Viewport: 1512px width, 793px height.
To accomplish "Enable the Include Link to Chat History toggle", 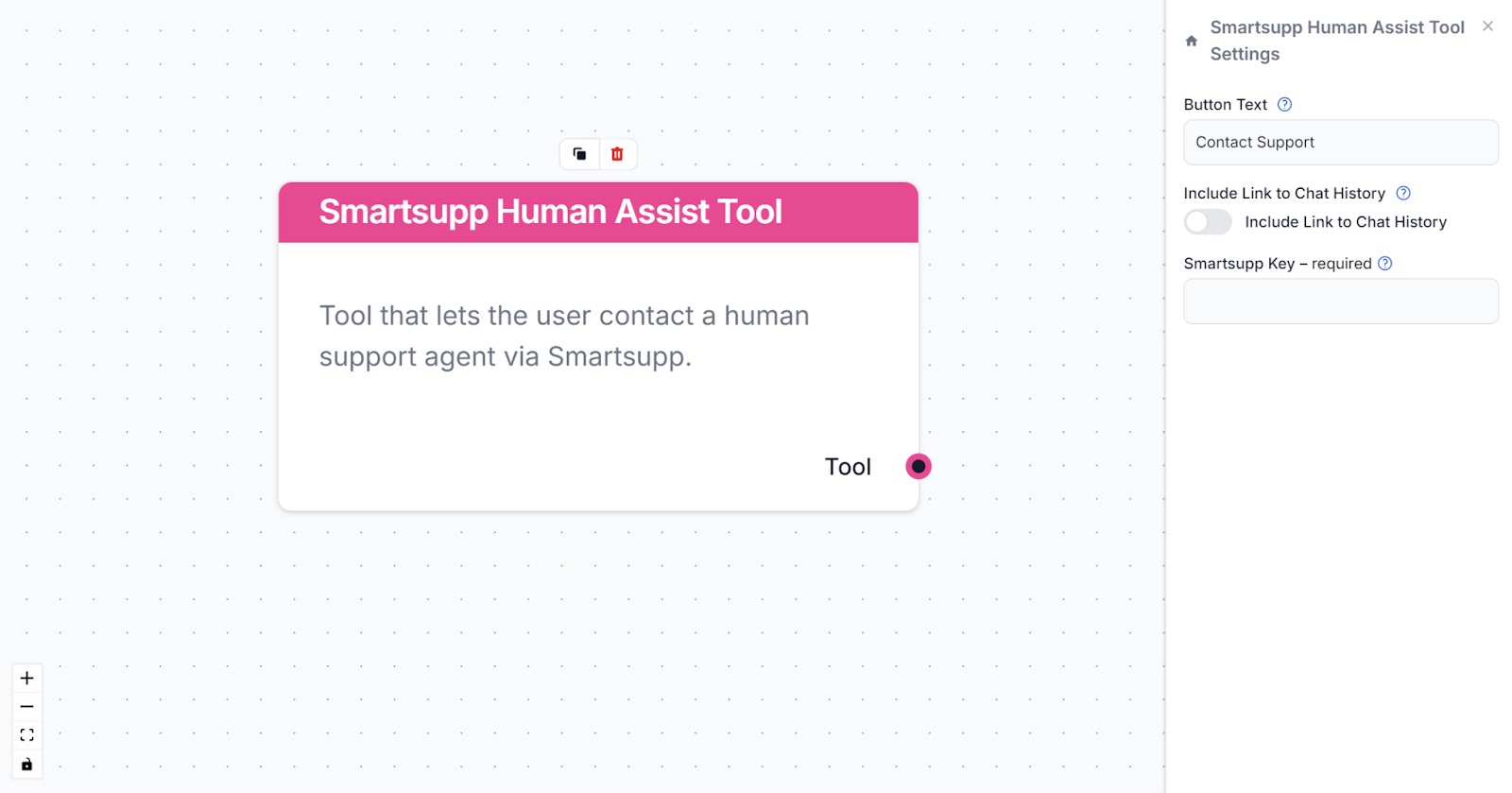I will [x=1207, y=221].
